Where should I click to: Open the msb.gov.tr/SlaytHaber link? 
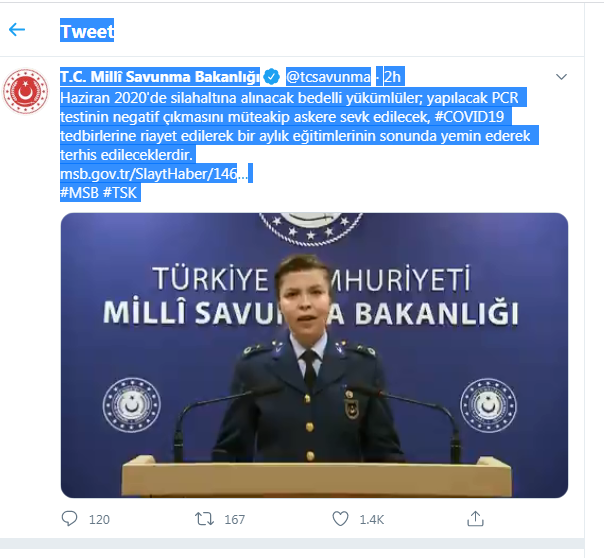tap(155, 175)
